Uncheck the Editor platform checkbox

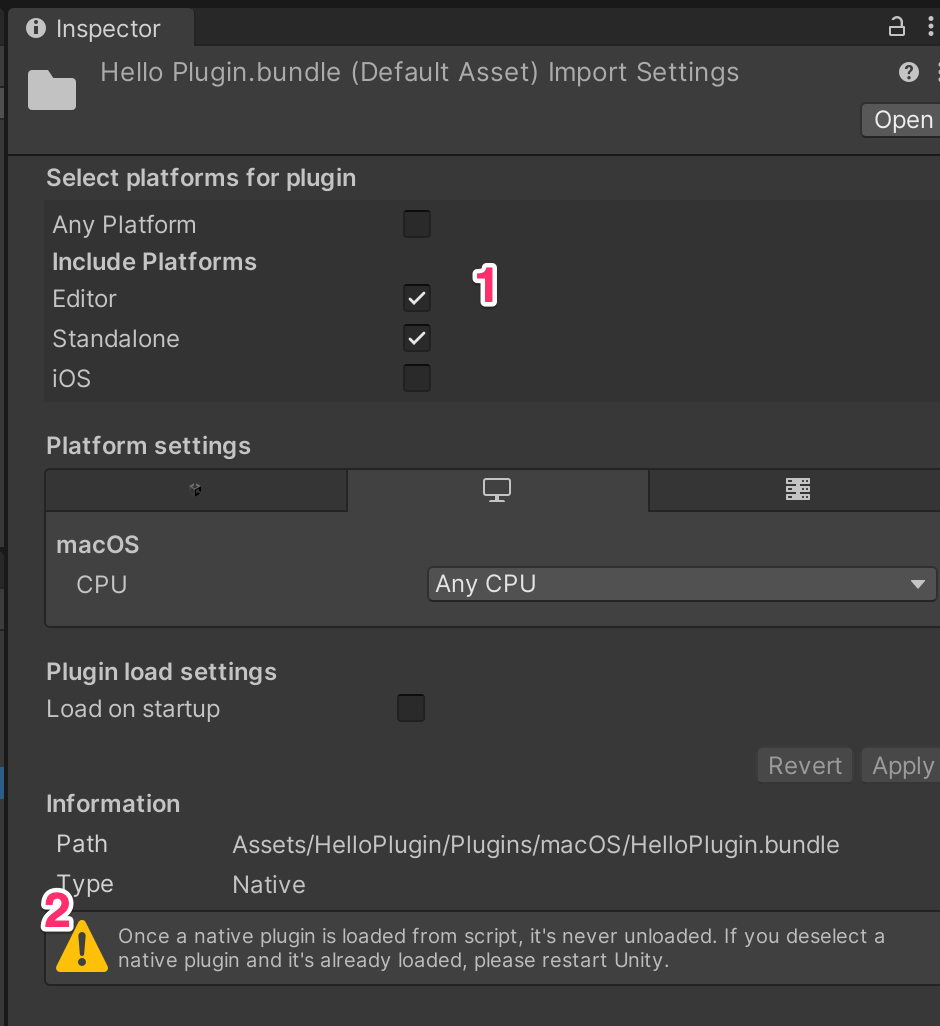417,298
